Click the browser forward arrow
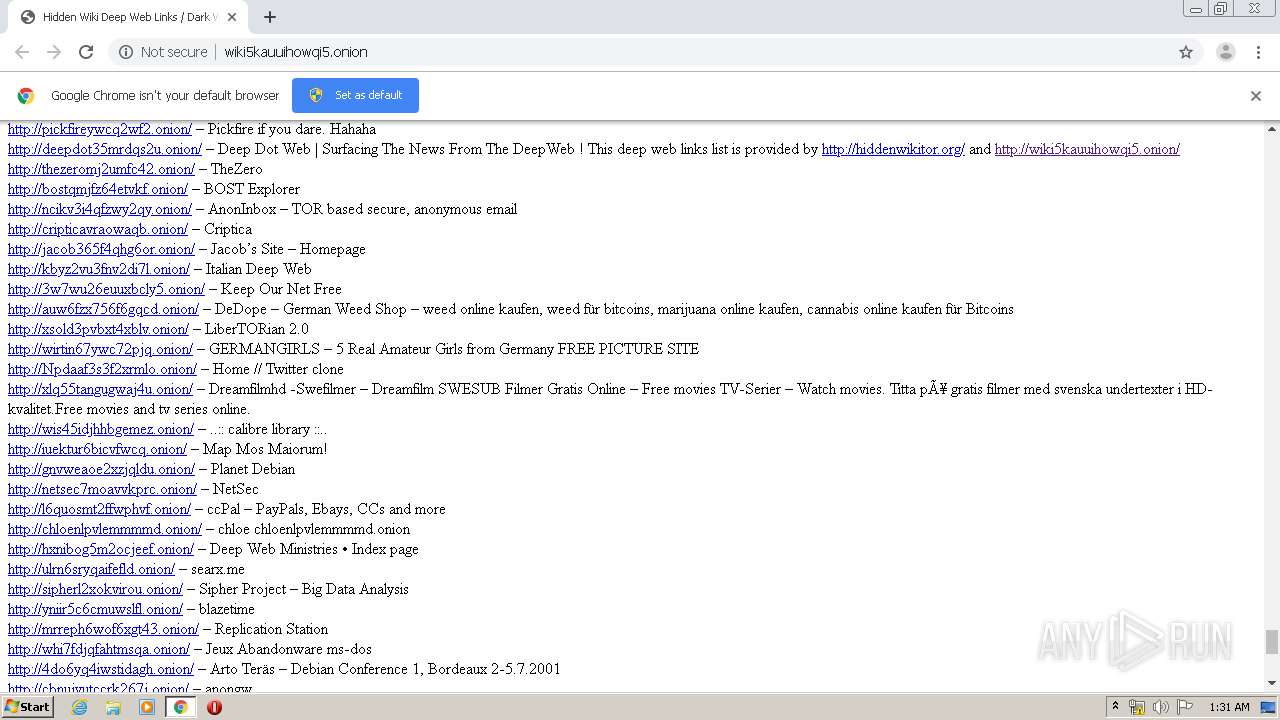 tap(54, 52)
